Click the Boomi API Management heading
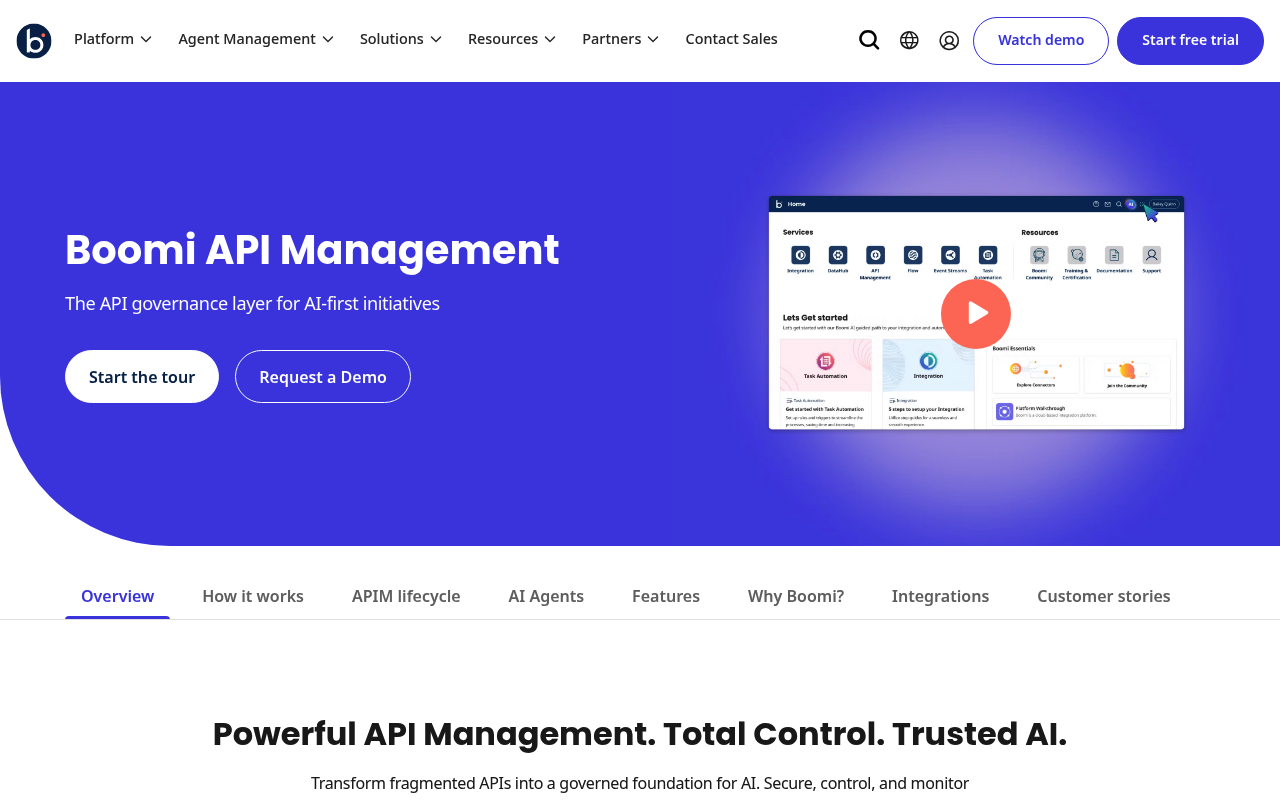Screen dimensions: 1280x800 coord(312,250)
